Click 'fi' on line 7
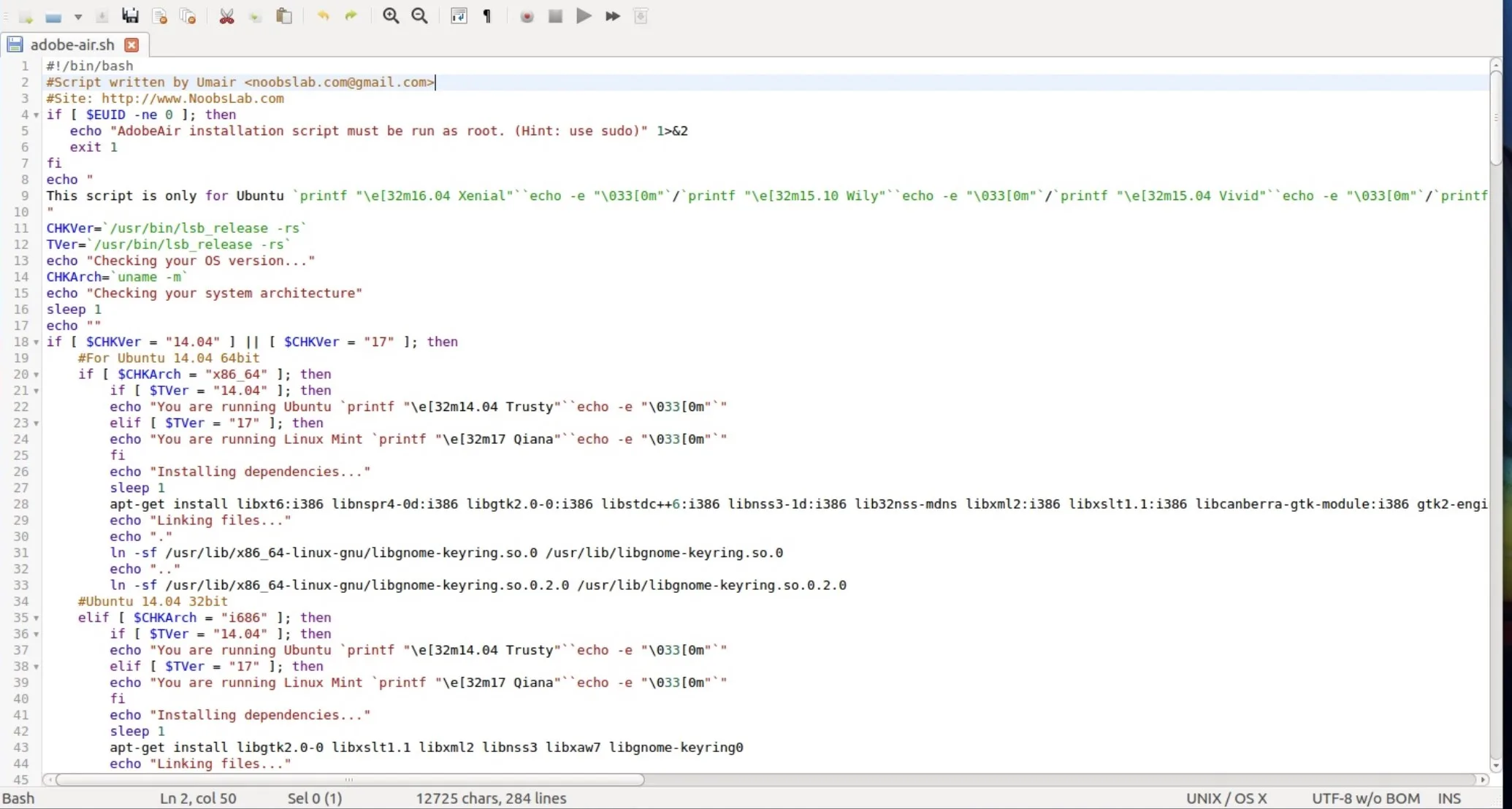The width and height of the screenshot is (1512, 809). click(54, 164)
